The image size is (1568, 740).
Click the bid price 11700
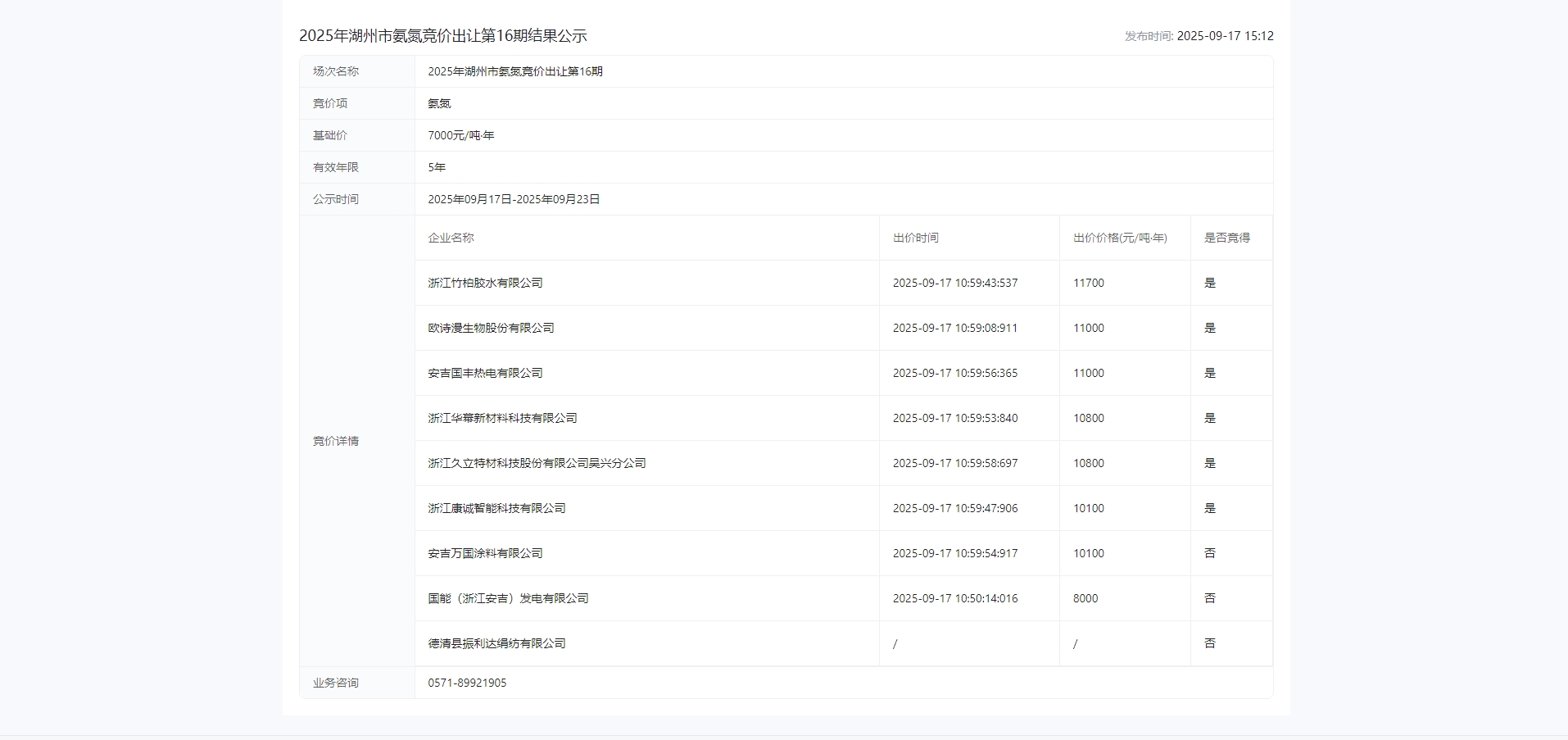1088,283
